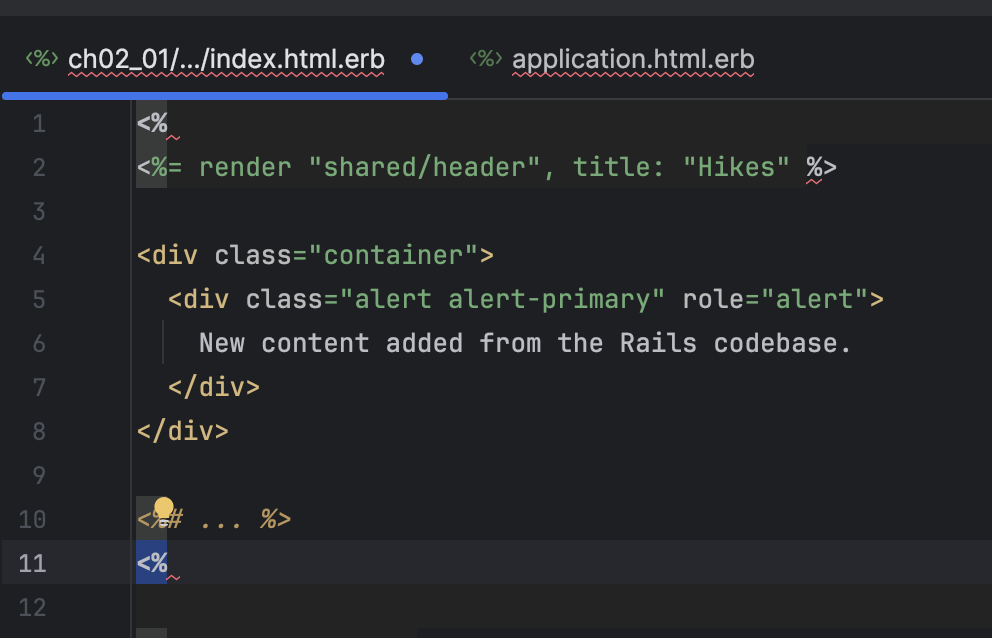This screenshot has height=638, width=992.
Task: Click line number 5 in the gutter
Action: [x=39, y=299]
